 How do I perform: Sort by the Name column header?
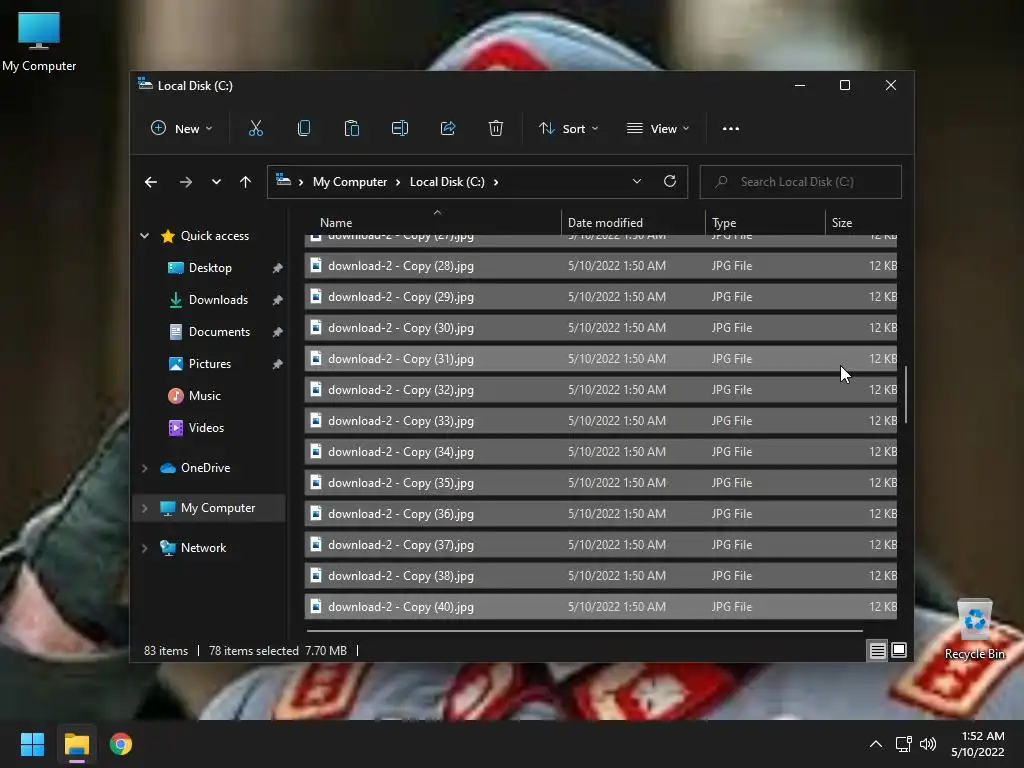(x=432, y=223)
